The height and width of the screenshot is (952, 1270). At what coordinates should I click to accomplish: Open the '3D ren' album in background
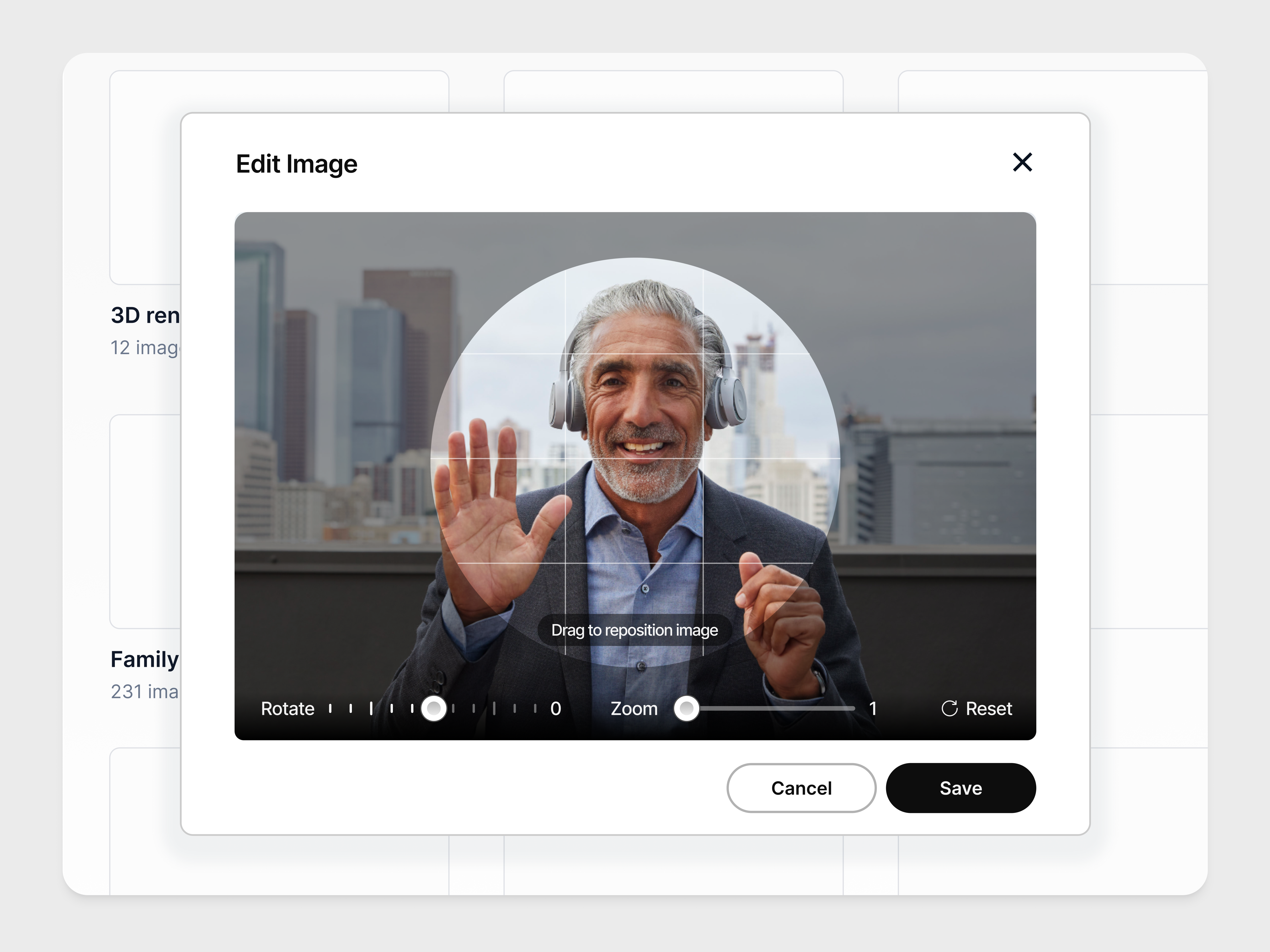click(x=145, y=315)
